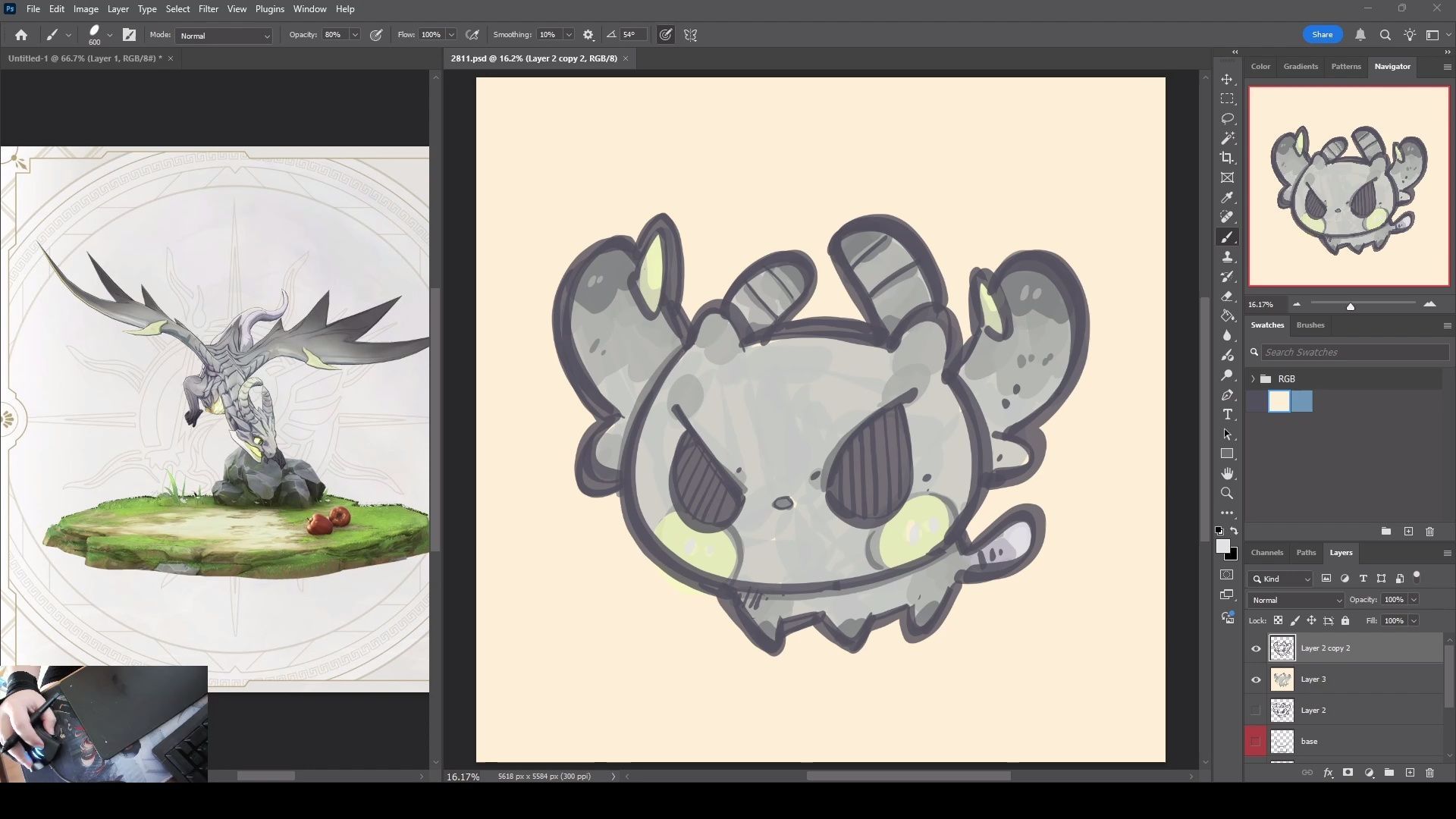Select the Crop tool
Screen dimensions: 1456x819
click(1227, 158)
